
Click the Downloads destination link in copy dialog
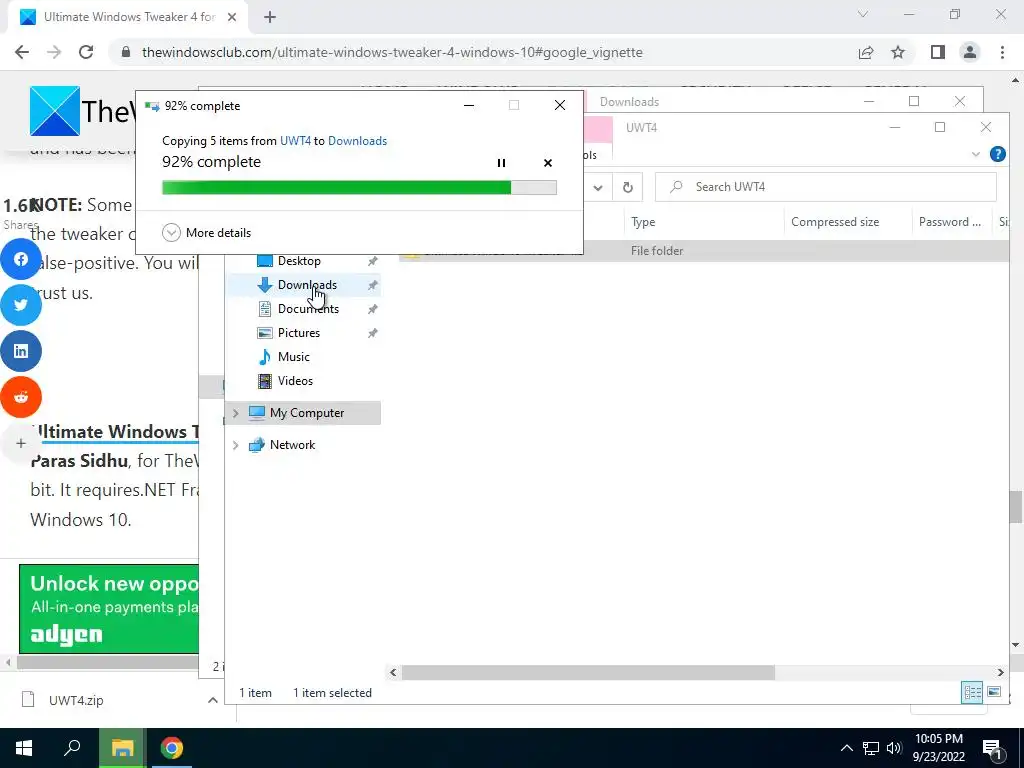coord(357,140)
